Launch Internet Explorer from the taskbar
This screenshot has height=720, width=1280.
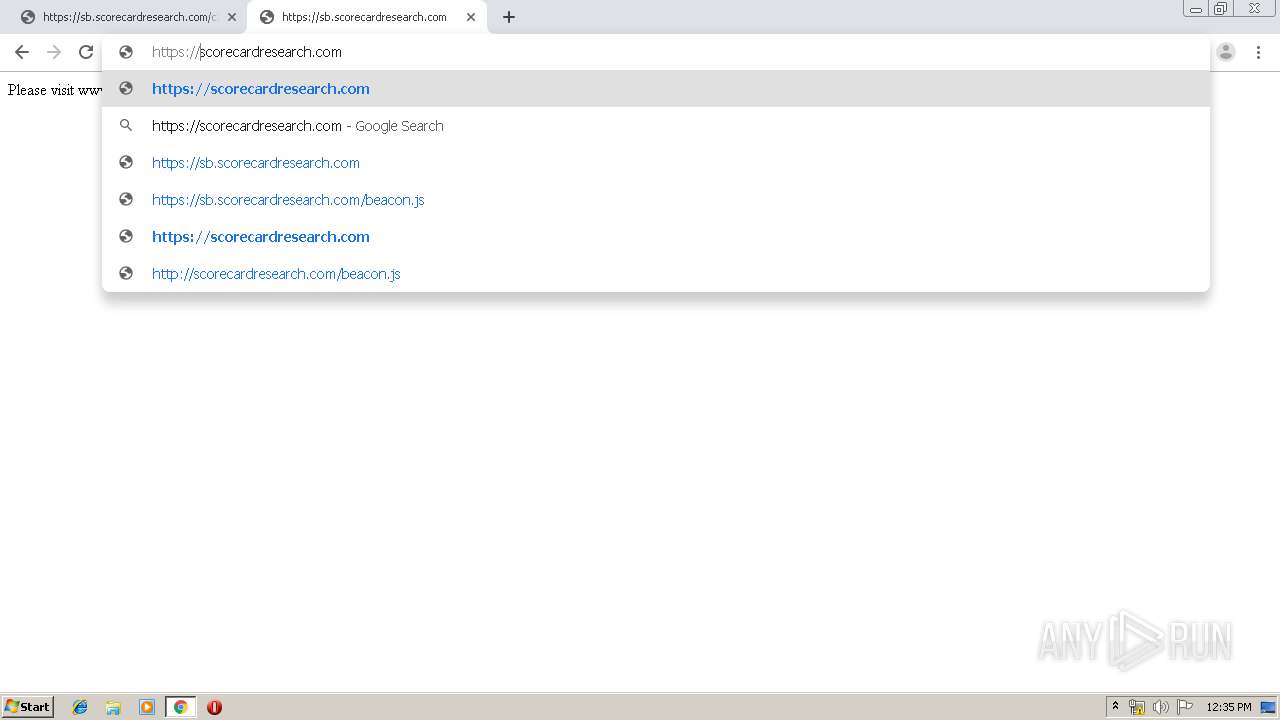coord(80,707)
